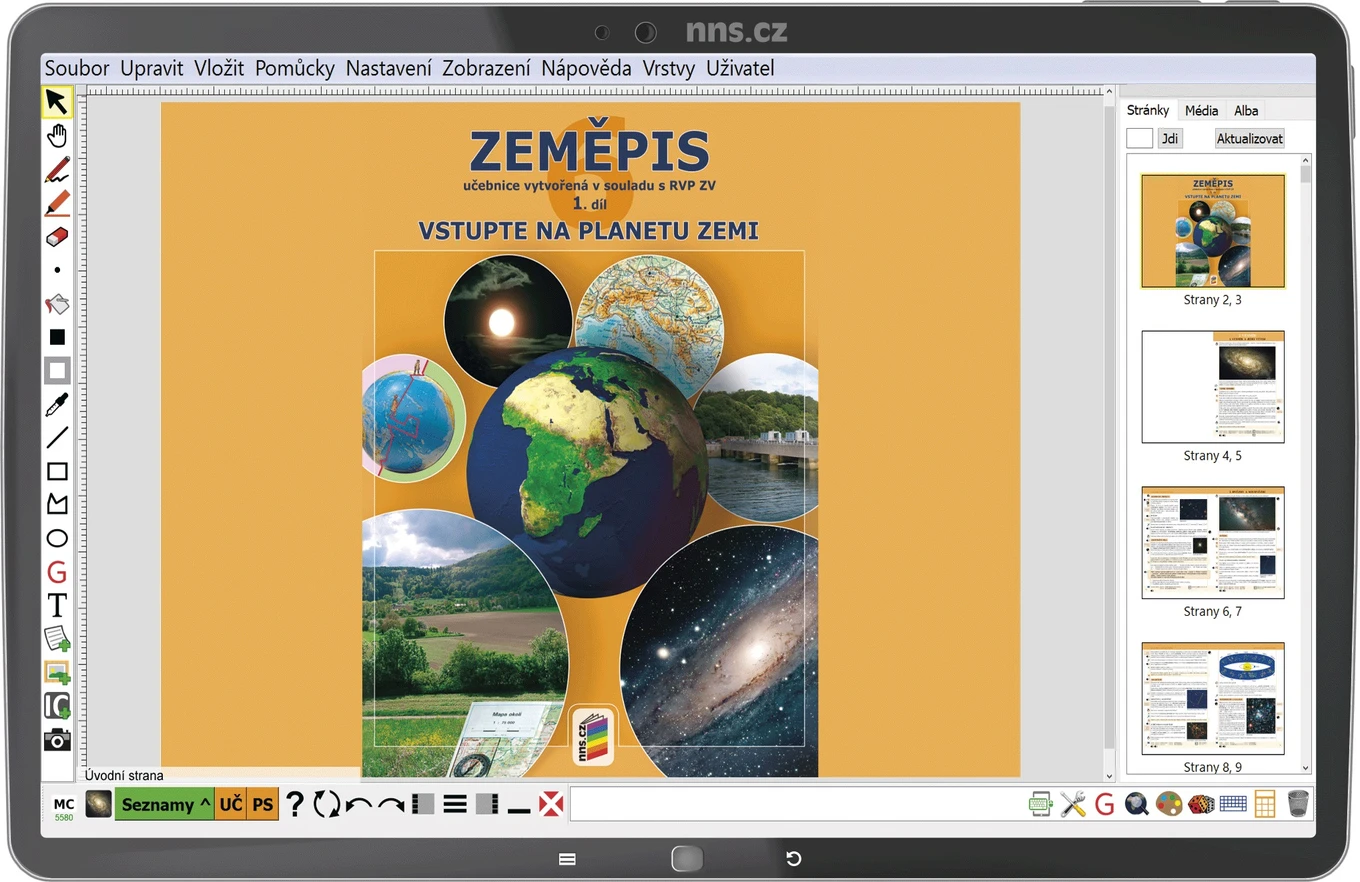Switch to the Média tab
This screenshot has height=882, width=1360.
1202,111
